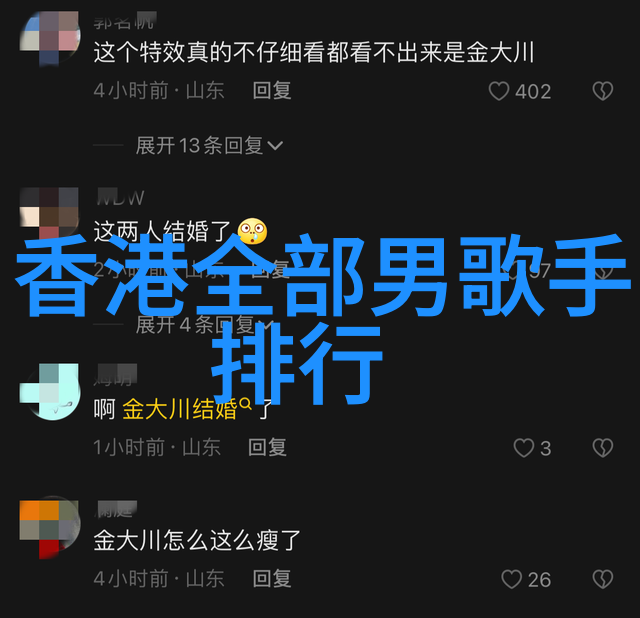Image resolution: width=640 pixels, height=618 pixels.
Task: Dislike the 金大川怎么这么瘦了 comment
Action: coord(603,579)
